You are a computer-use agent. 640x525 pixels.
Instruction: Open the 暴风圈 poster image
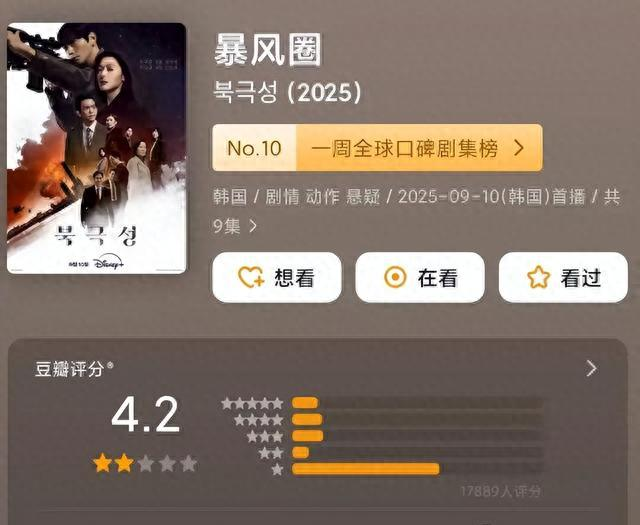point(97,148)
